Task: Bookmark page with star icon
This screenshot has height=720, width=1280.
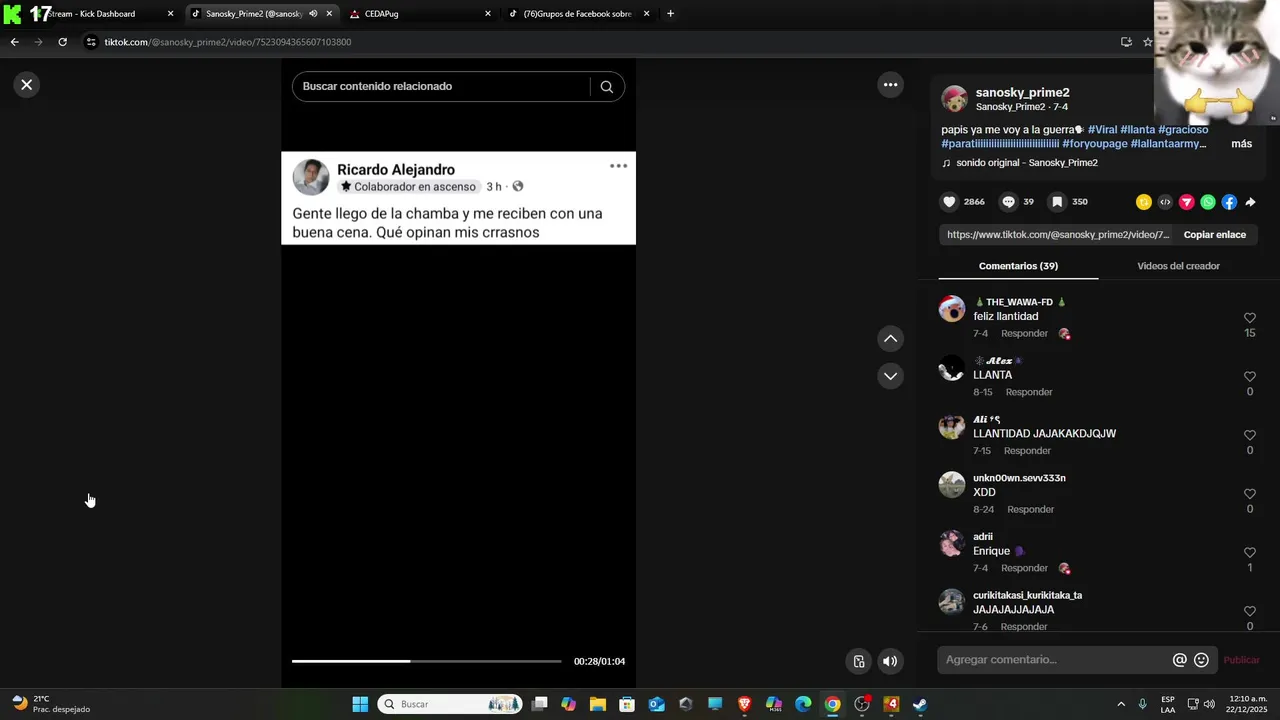Action: 1147,42
